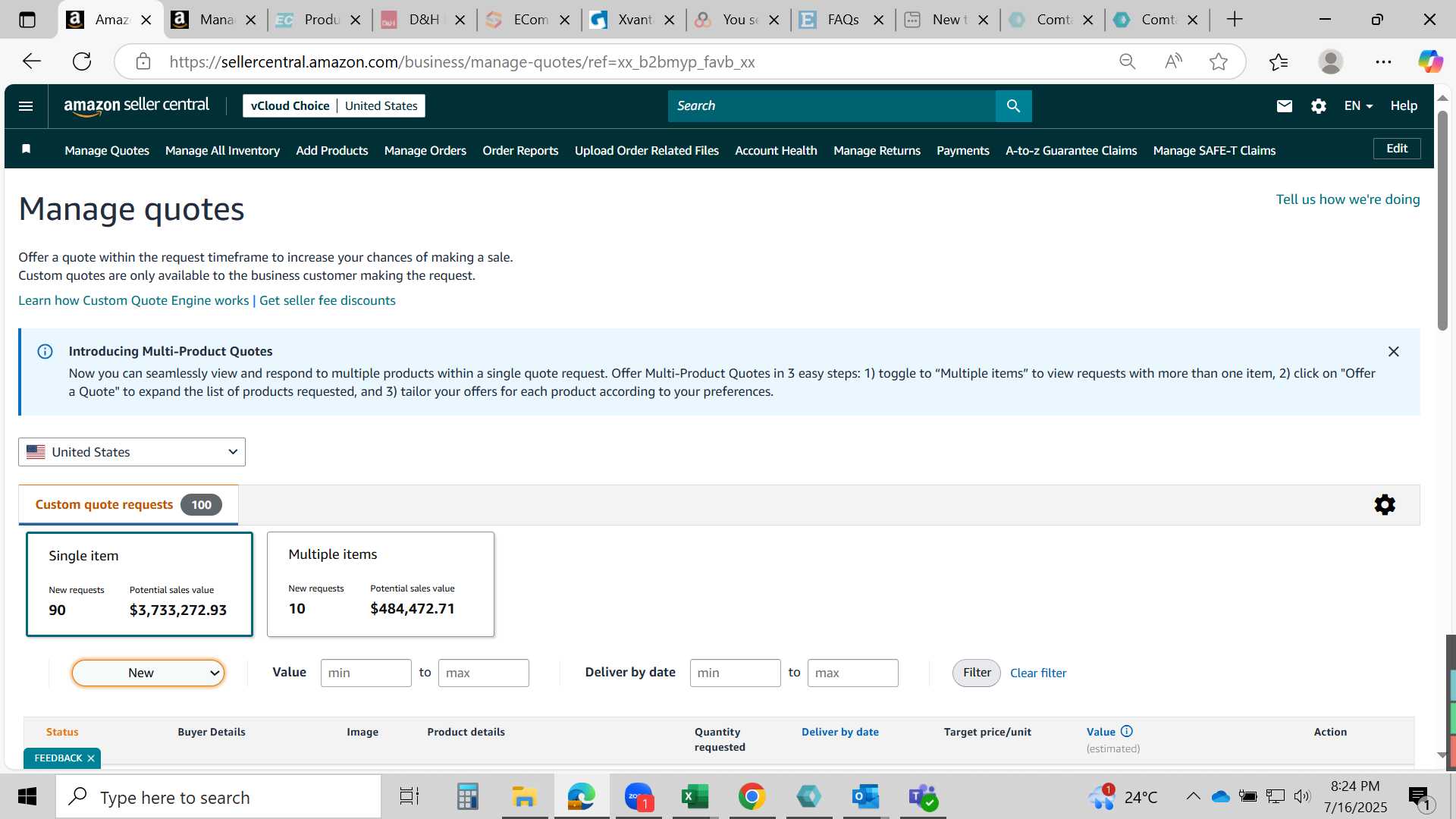Open the tab actions menu icon

pyautogui.click(x=27, y=20)
